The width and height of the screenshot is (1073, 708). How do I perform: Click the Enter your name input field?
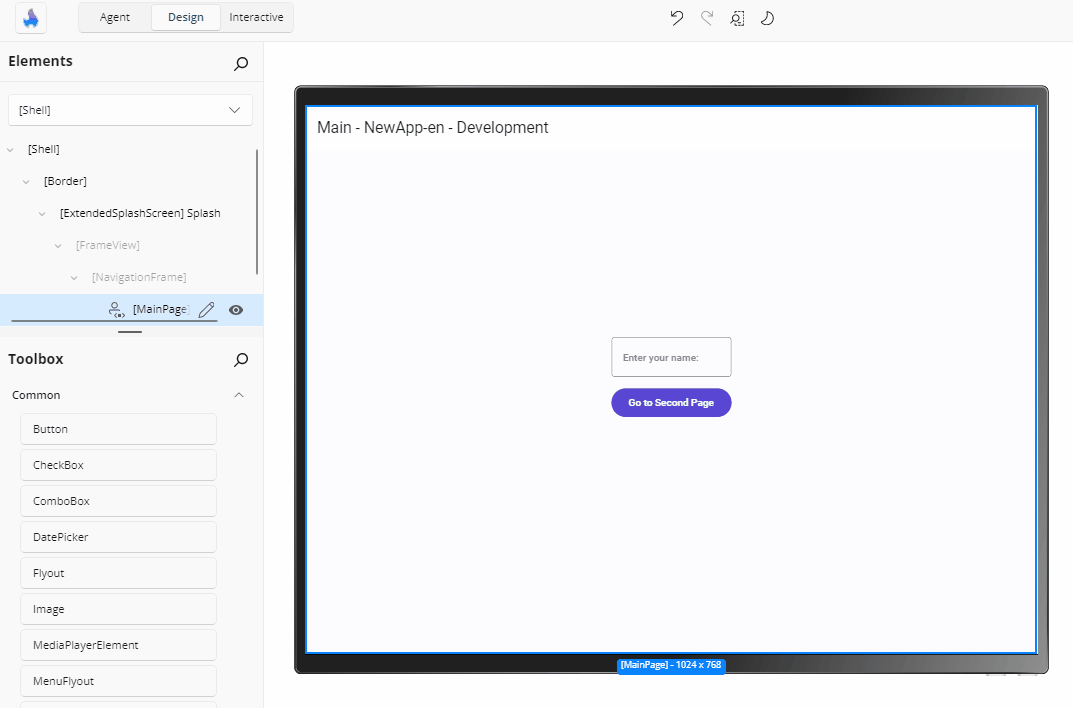(x=671, y=356)
